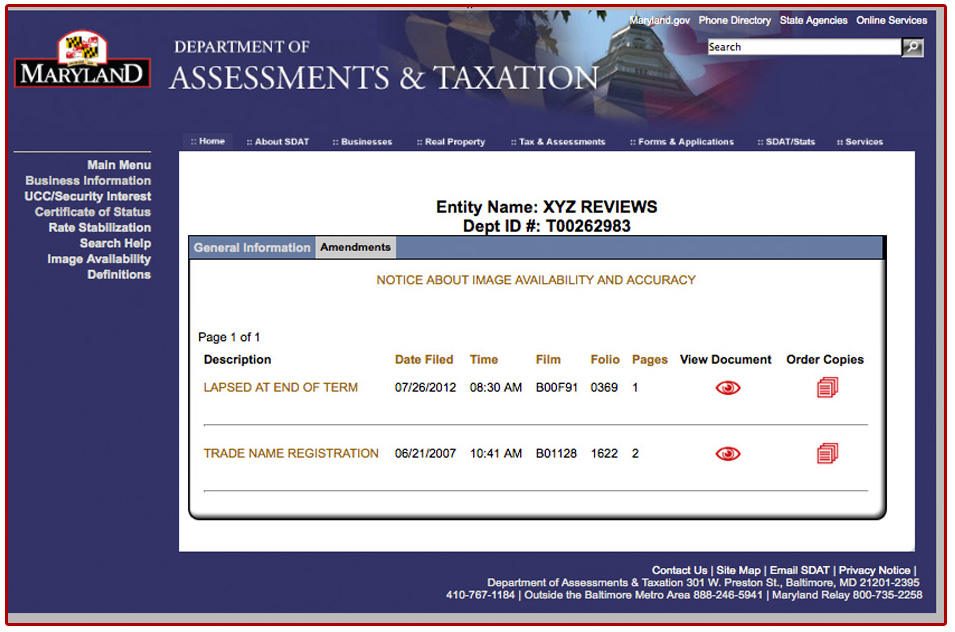This screenshot has width=955, height=632.
Task: Open Image Availability sidebar link
Action: tap(99, 259)
